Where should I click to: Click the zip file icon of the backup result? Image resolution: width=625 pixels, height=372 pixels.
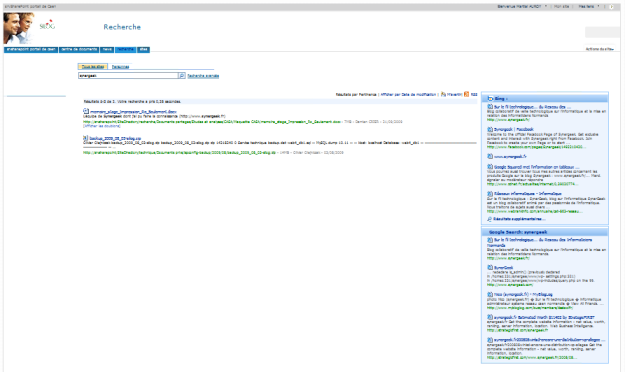[x=85, y=138]
